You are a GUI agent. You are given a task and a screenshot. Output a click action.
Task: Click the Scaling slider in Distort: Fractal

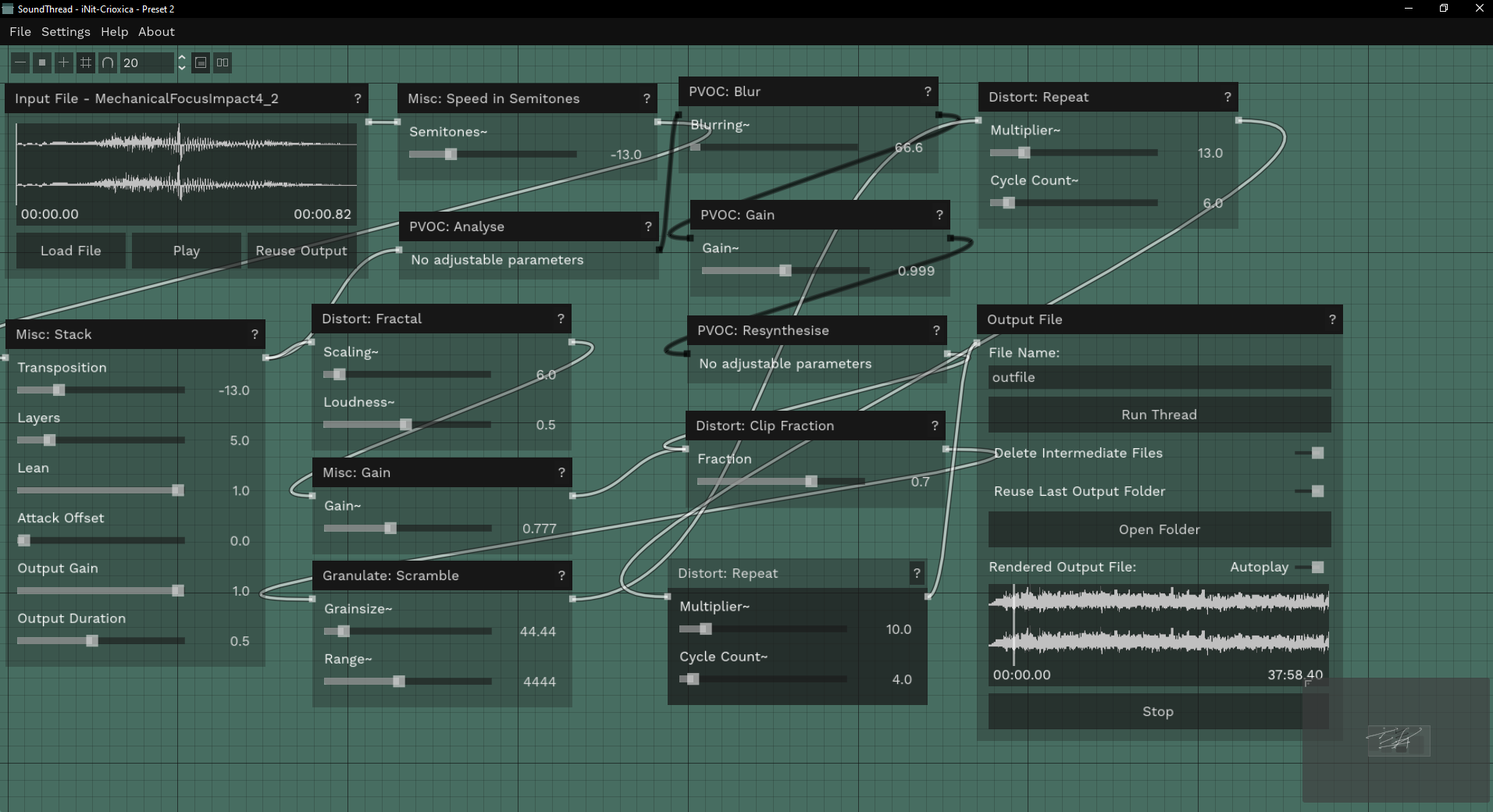407,375
